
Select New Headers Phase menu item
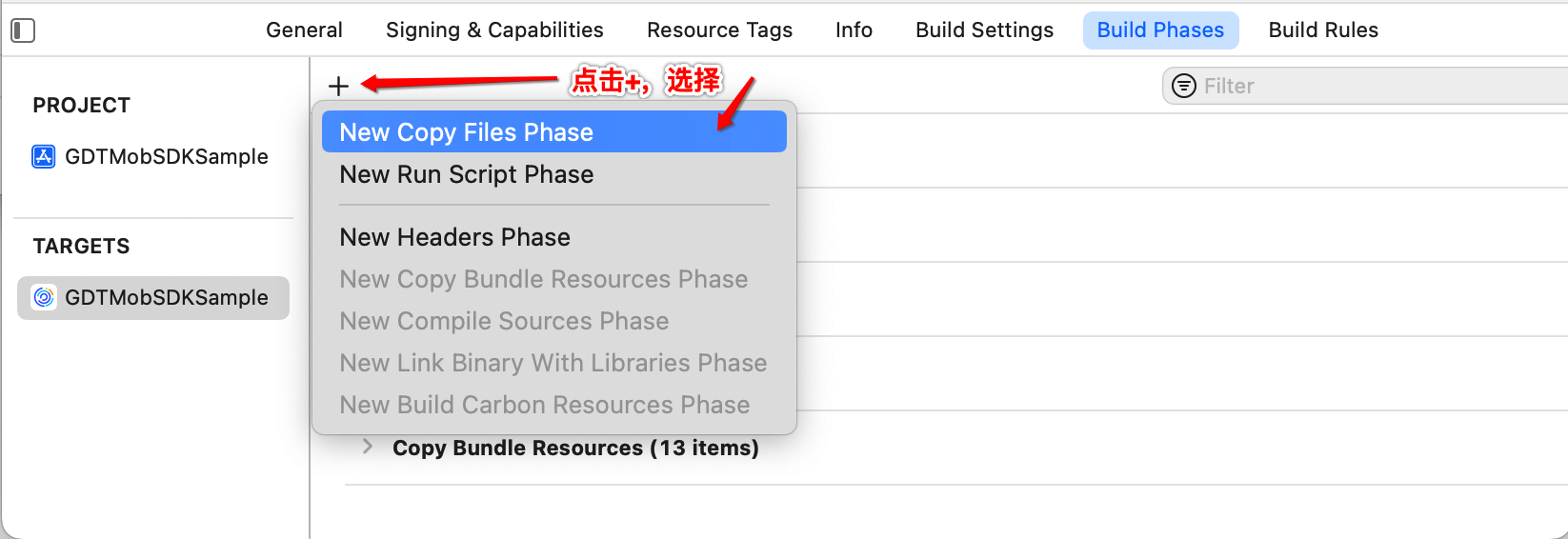click(x=455, y=237)
